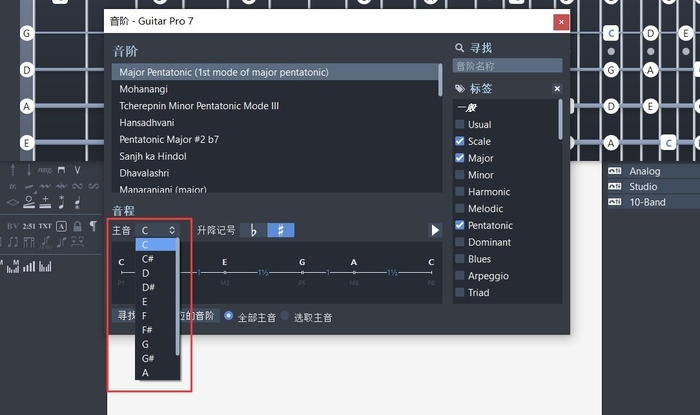Uncheck the Scale tag checkbox
700x415 pixels.
(460, 141)
